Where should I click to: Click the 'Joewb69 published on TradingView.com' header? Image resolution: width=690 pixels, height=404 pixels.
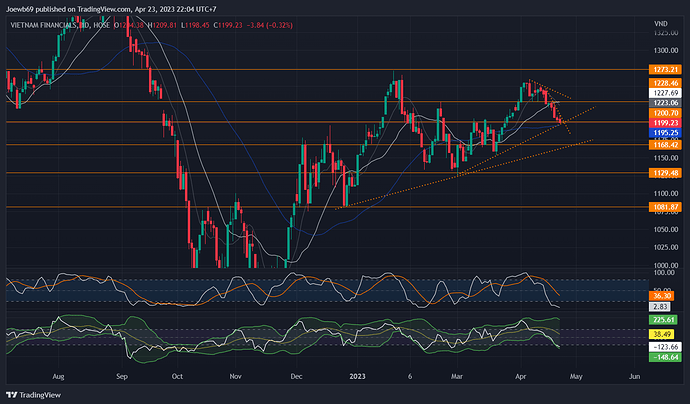pos(69,9)
